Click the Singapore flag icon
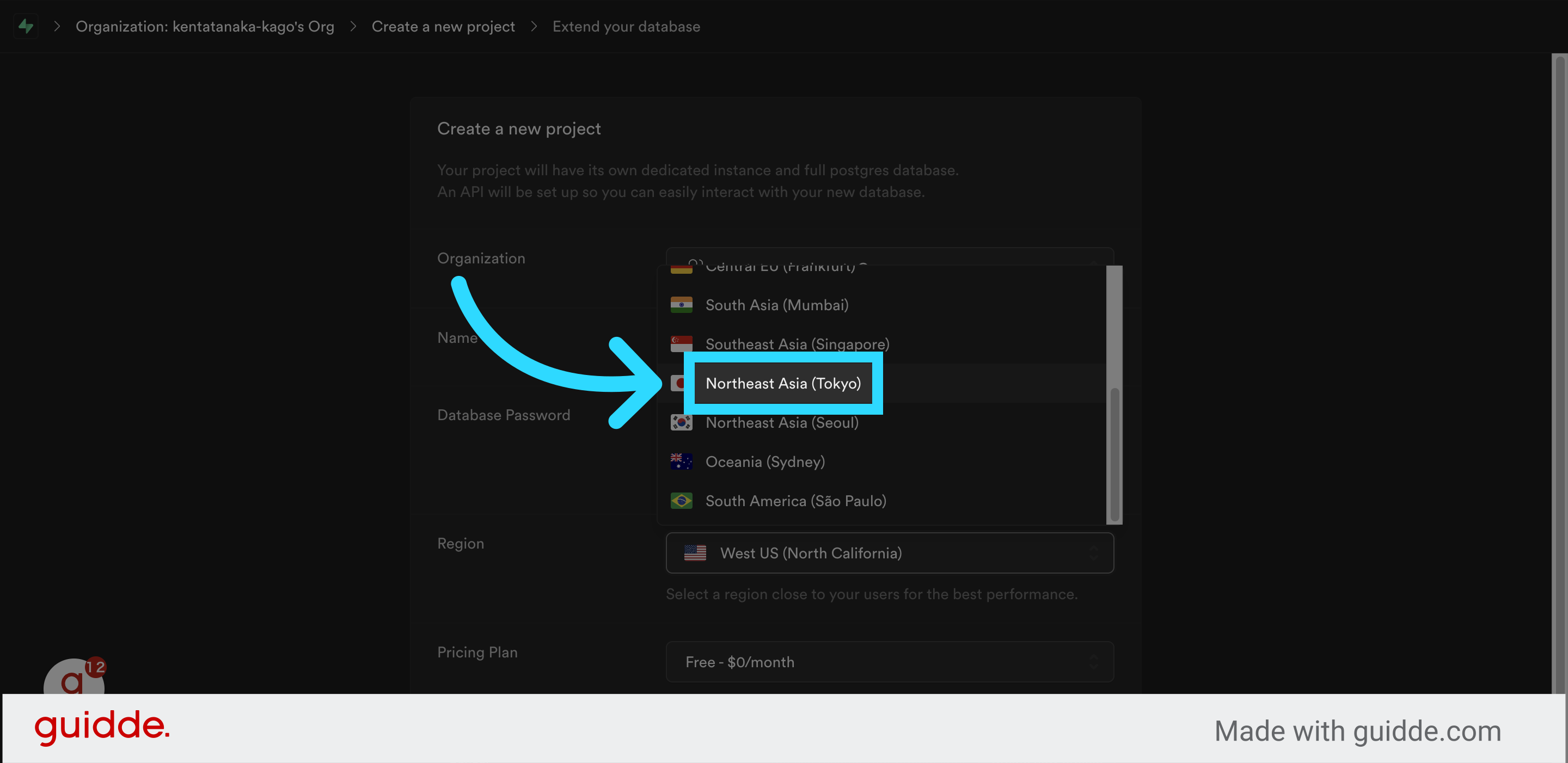 pyautogui.click(x=681, y=344)
